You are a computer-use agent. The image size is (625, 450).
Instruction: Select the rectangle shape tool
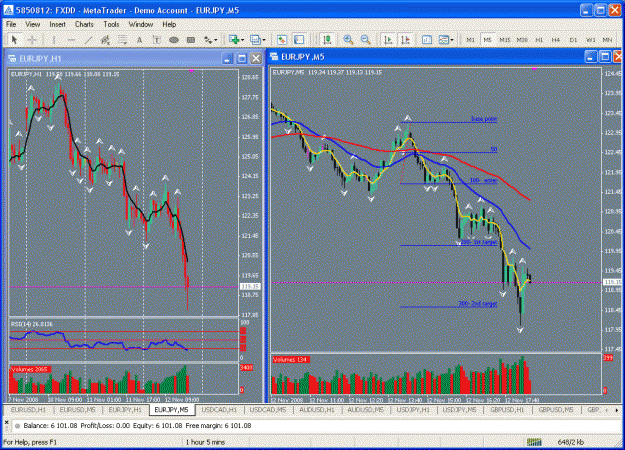[x=191, y=39]
